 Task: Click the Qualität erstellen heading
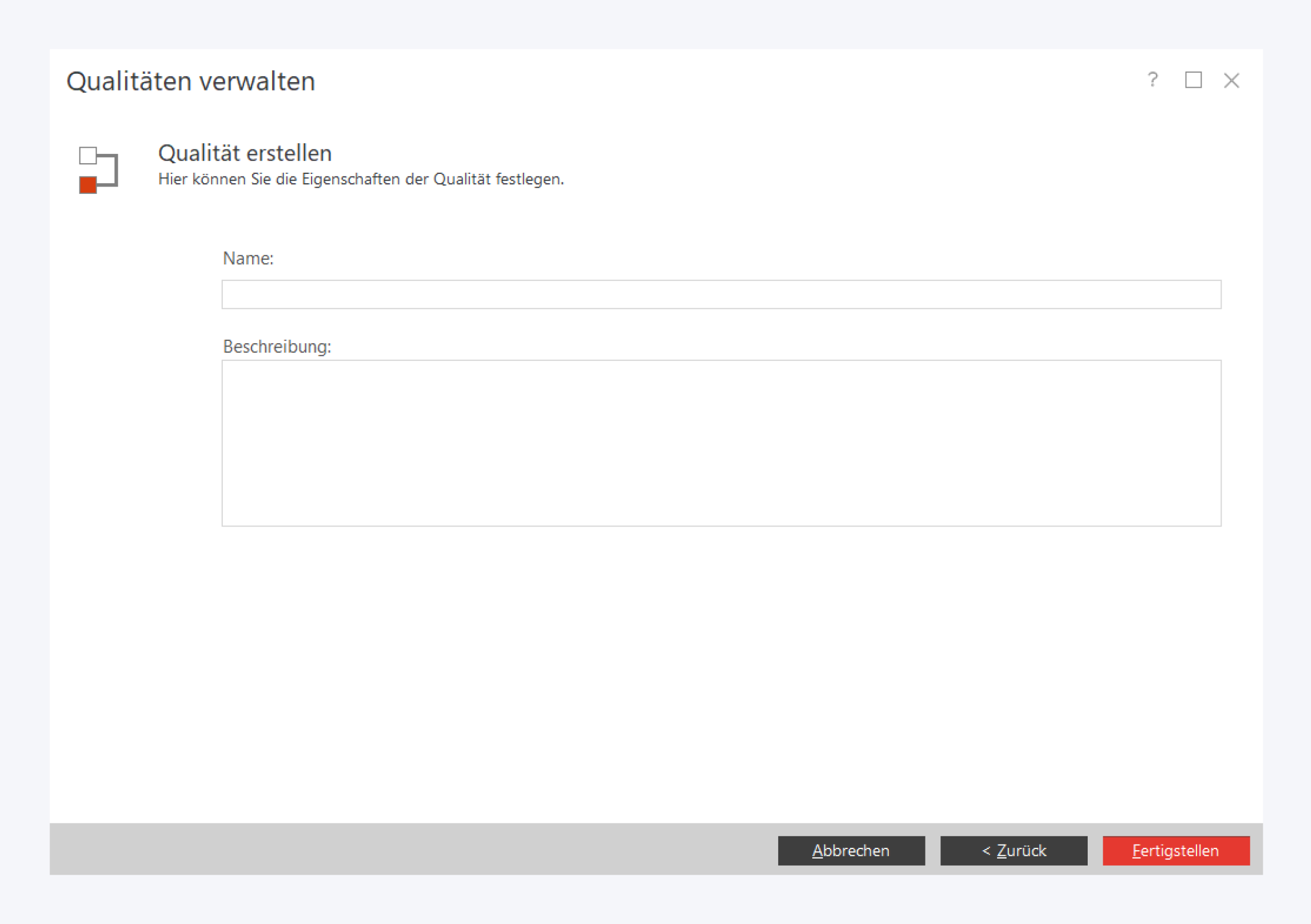(245, 153)
